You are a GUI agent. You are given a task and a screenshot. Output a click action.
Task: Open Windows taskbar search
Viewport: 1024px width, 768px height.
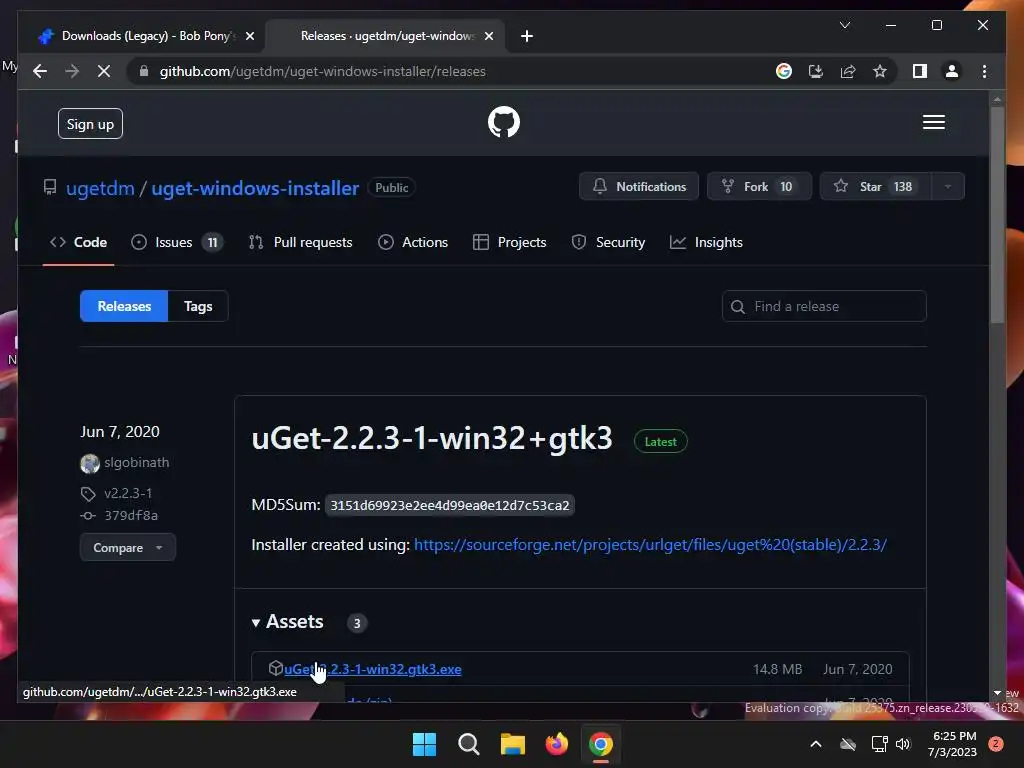pyautogui.click(x=469, y=744)
